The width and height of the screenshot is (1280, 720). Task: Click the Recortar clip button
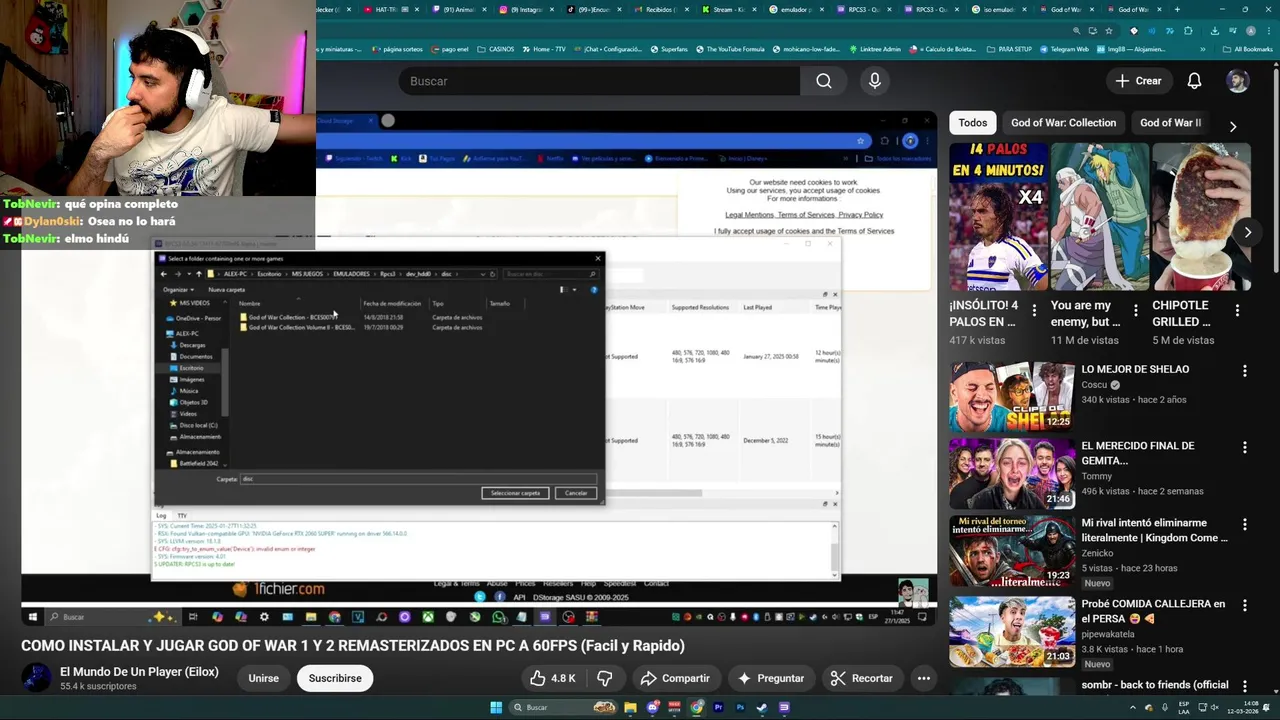861,678
